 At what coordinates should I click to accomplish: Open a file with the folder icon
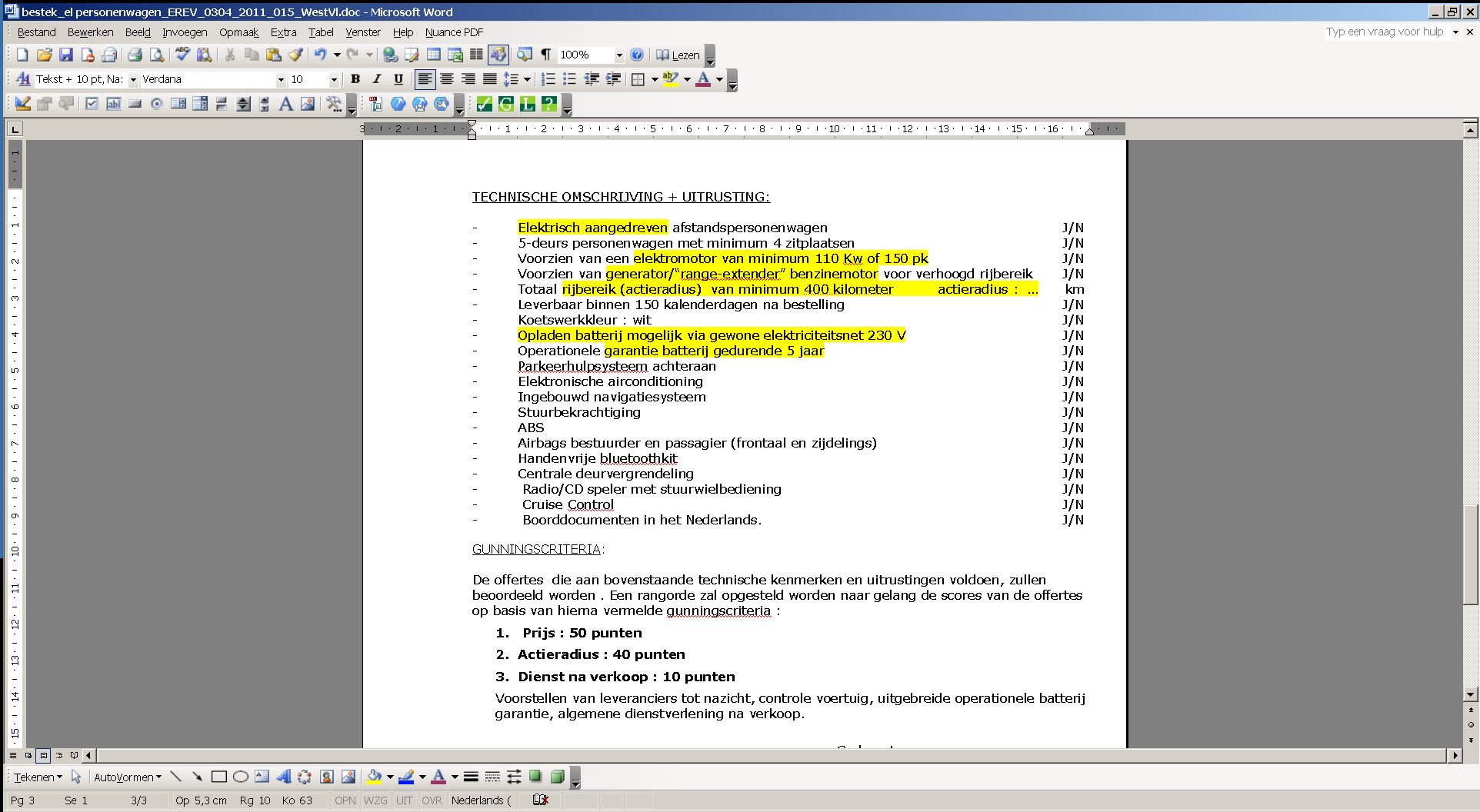pos(44,55)
